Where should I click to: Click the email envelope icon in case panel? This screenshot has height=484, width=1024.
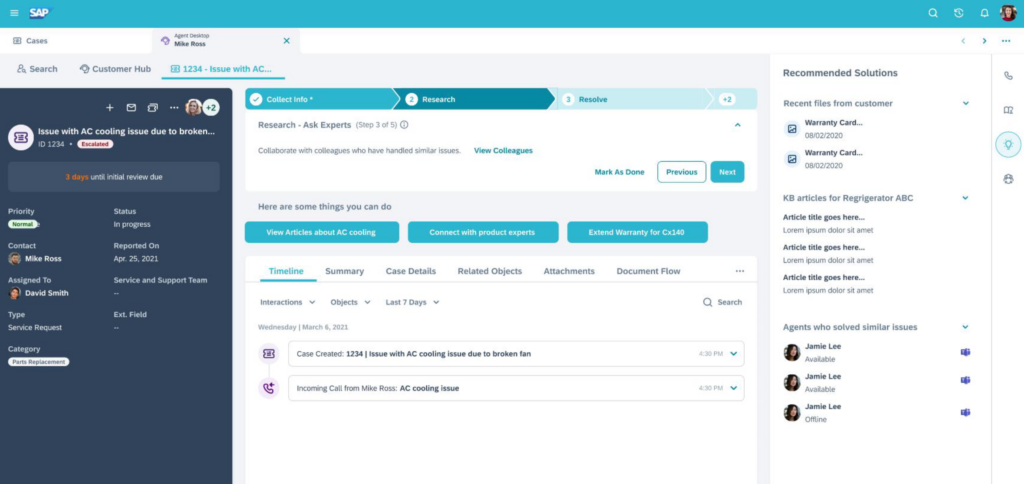pos(130,108)
